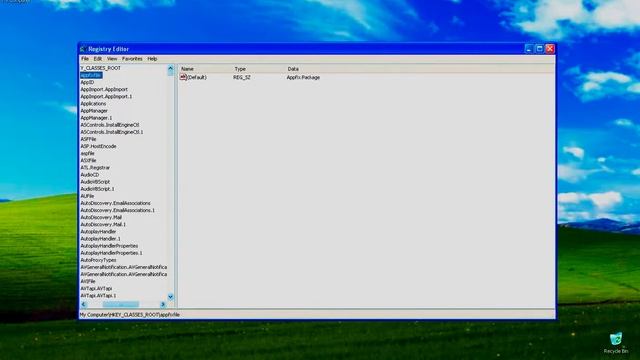Open the View menu

pos(112,59)
